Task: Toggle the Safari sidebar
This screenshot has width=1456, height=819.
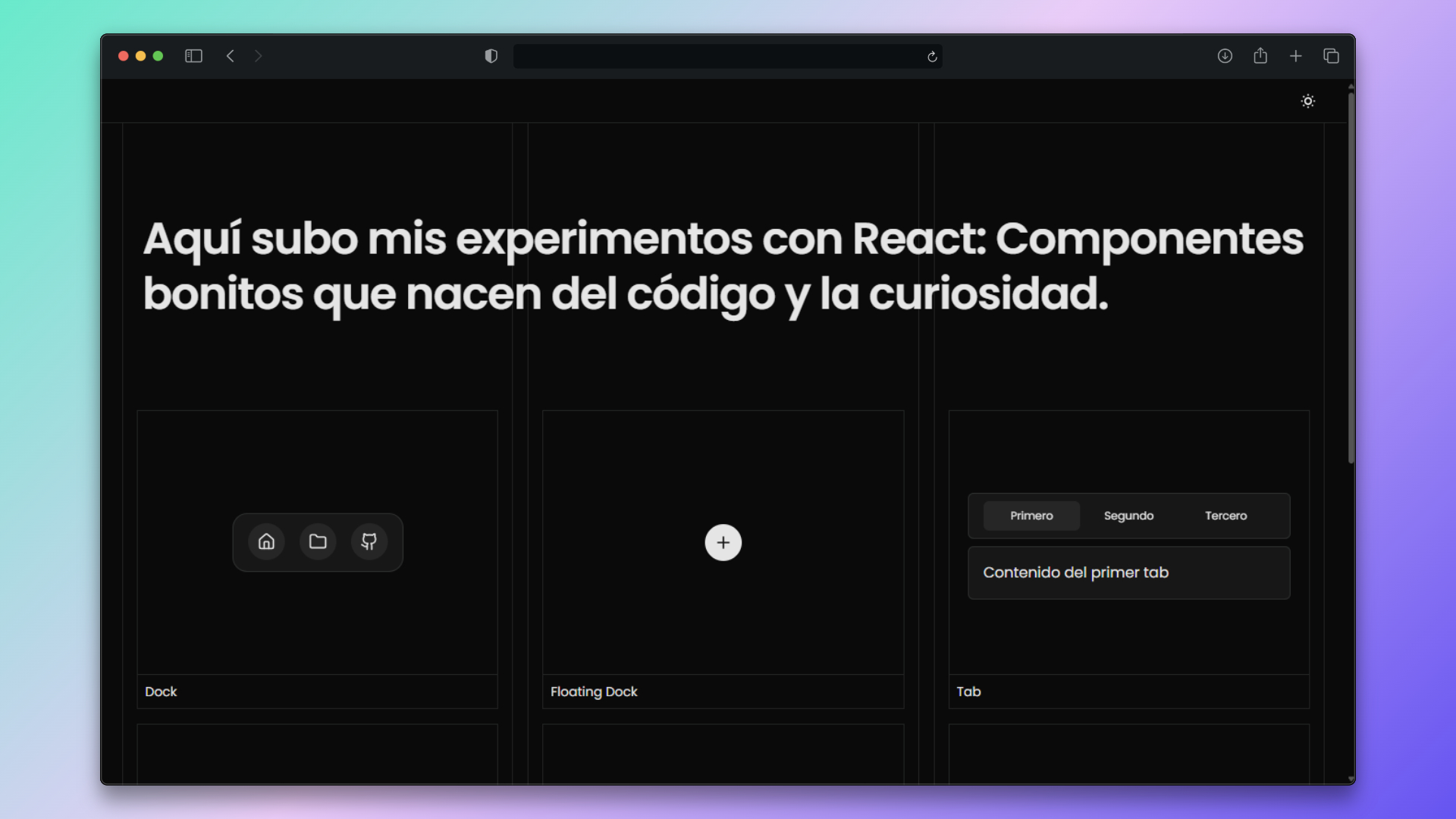Action: coord(193,55)
